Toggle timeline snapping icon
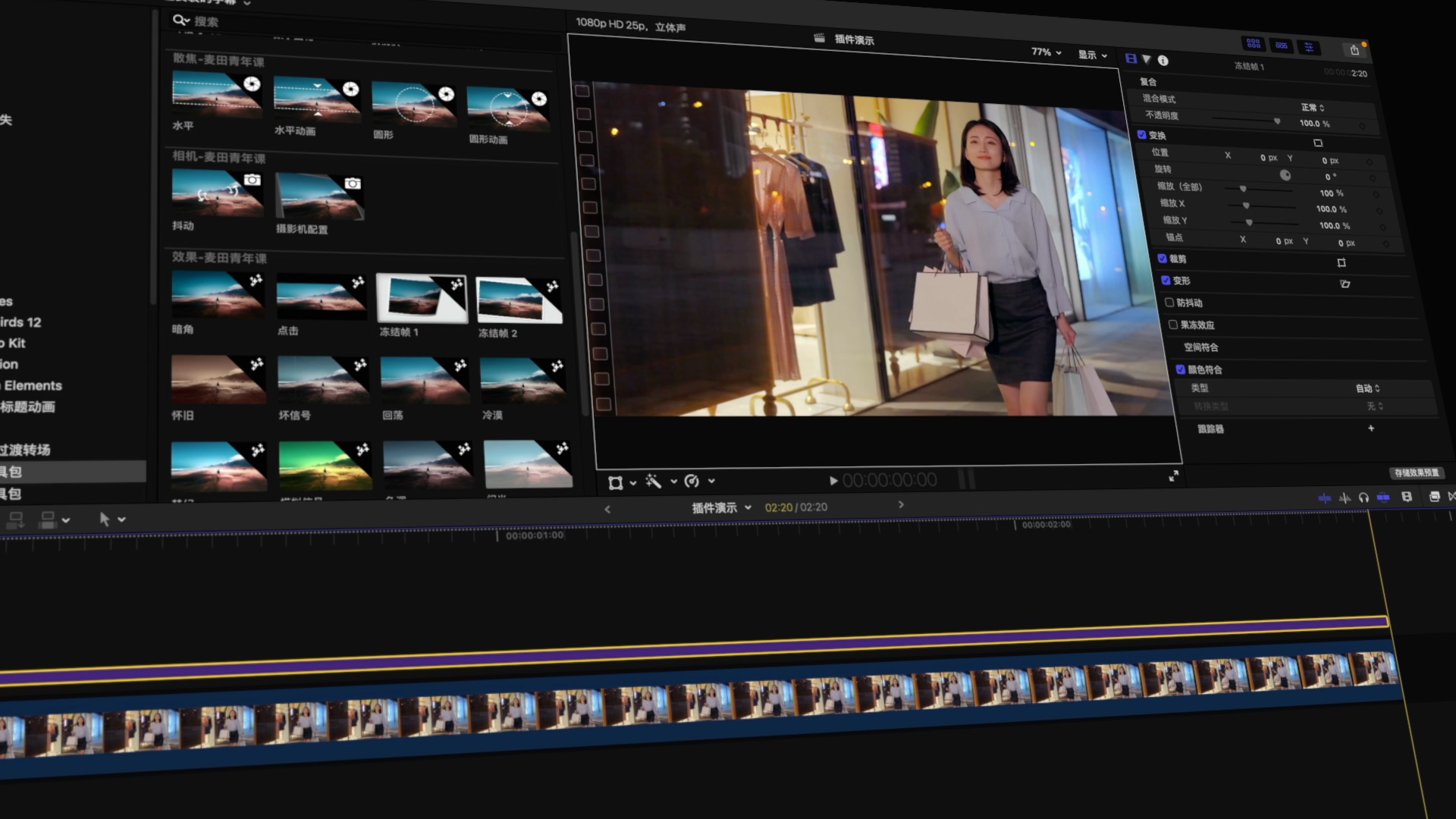1456x819 pixels. (1383, 497)
